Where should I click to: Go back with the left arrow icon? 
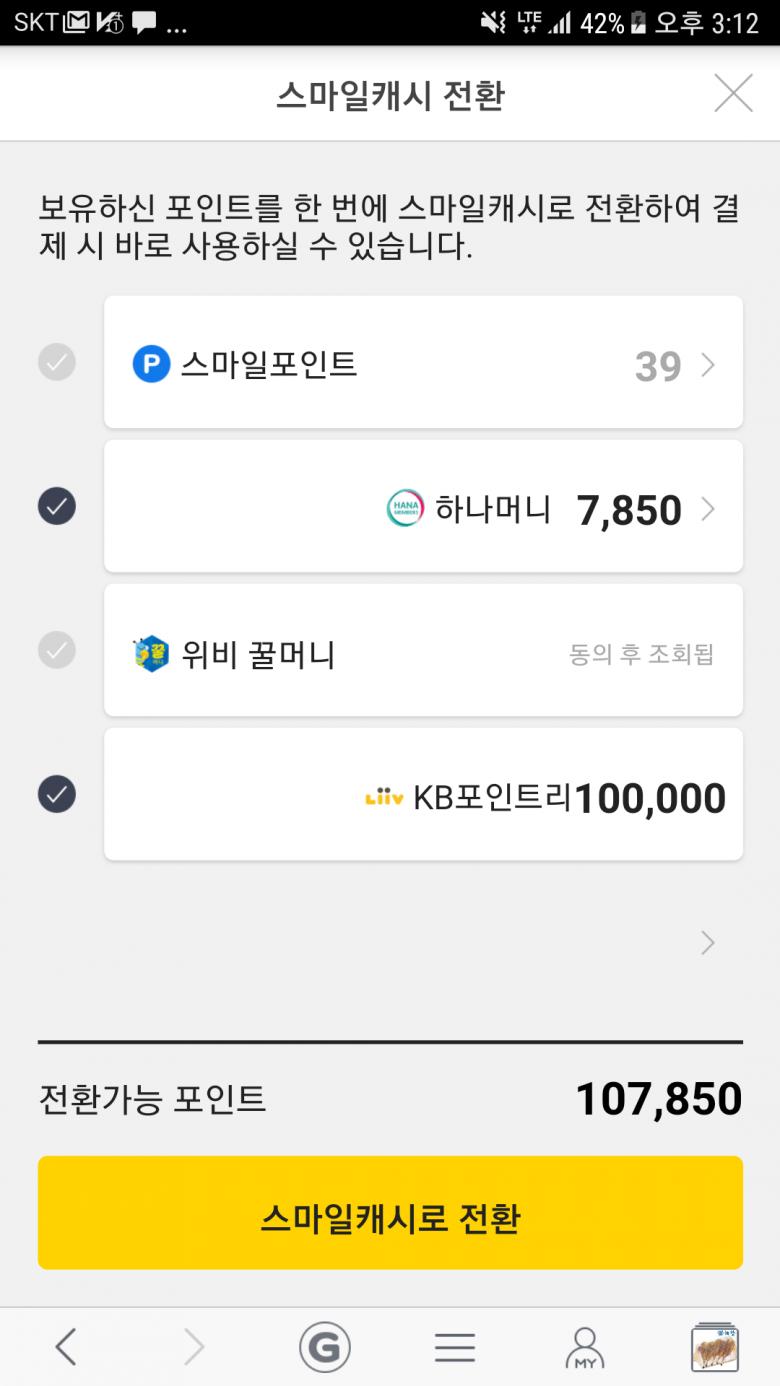66,1348
